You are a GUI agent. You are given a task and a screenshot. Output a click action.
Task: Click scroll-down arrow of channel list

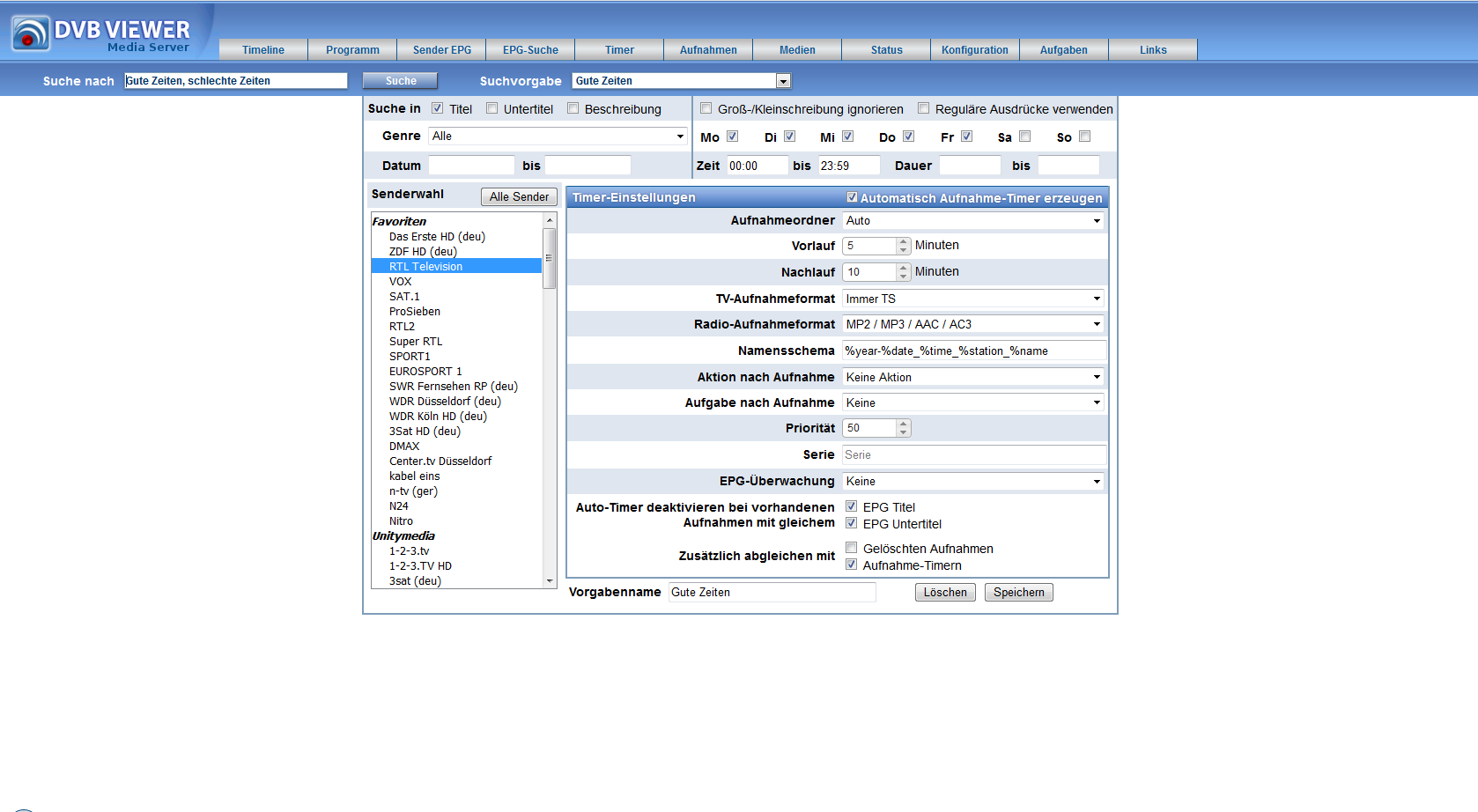click(x=550, y=581)
